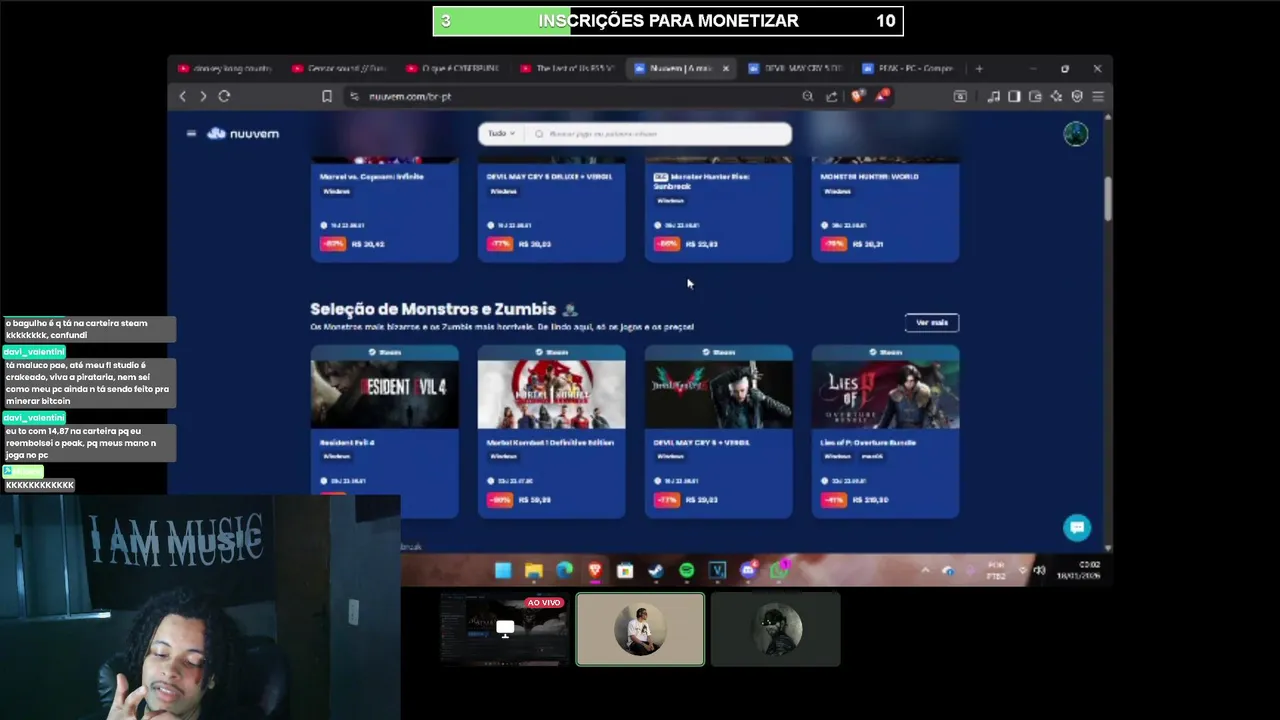
Task: Open the screenshot capture toolbar icon
Action: pyautogui.click(x=960, y=96)
